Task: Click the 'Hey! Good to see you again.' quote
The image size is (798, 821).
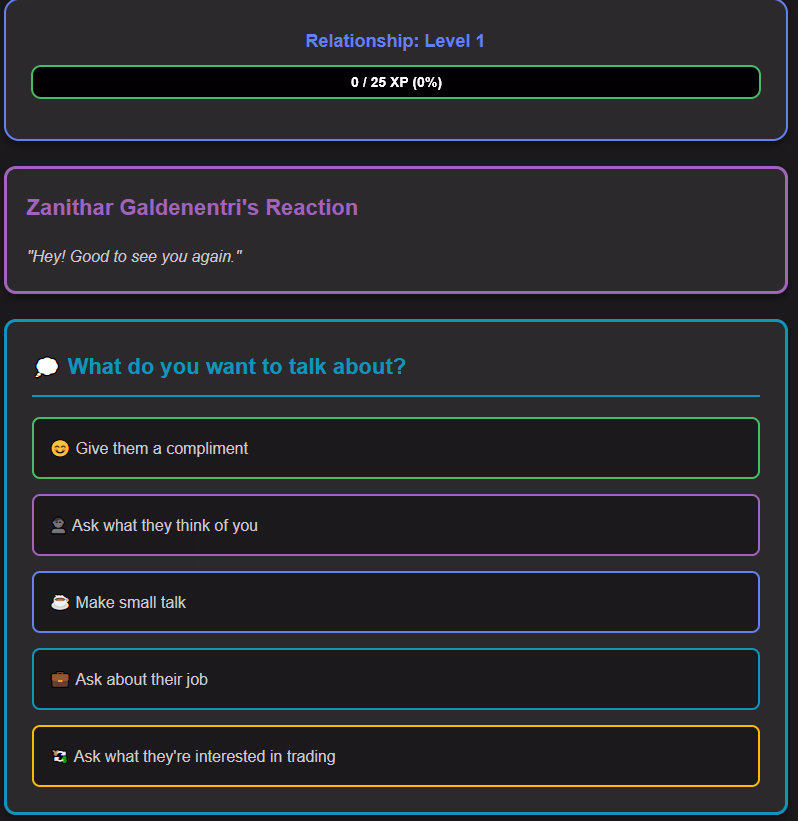Action: pyautogui.click(x=134, y=257)
